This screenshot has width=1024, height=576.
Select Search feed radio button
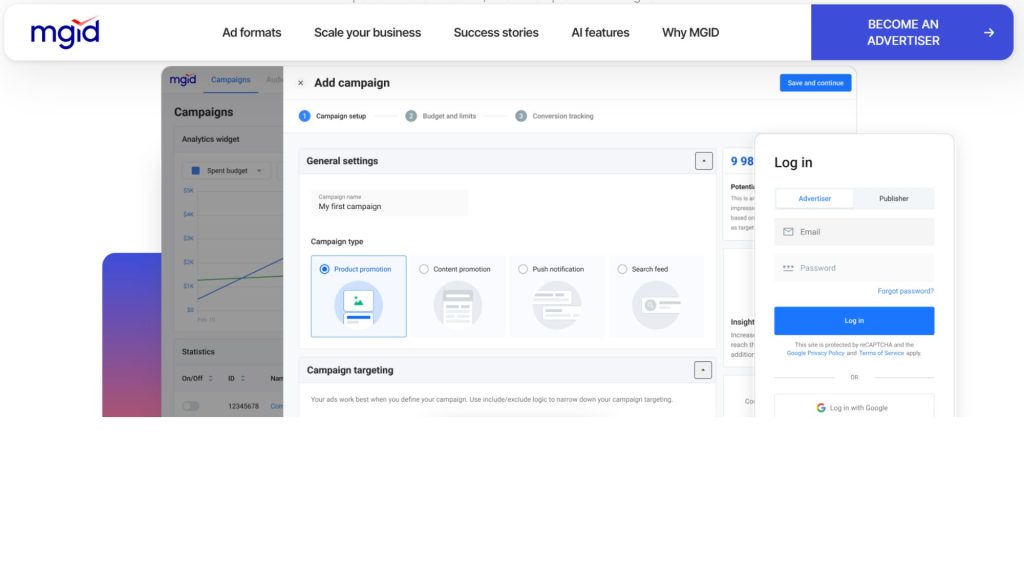(x=622, y=269)
